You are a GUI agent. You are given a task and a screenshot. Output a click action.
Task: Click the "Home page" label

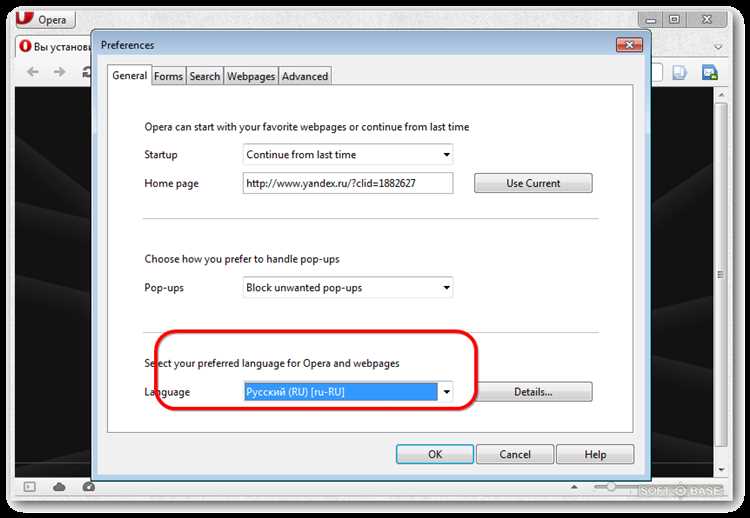tap(171, 184)
